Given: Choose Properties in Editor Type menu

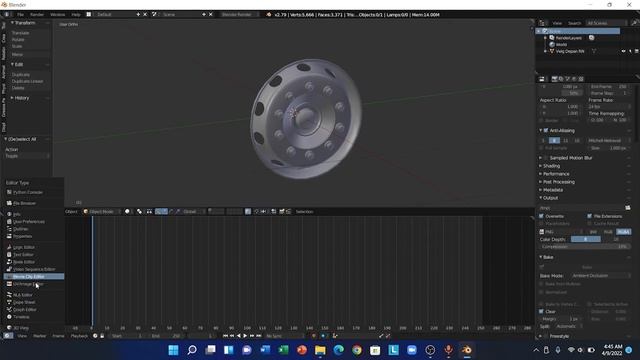Looking at the screenshot, I should [33, 236].
